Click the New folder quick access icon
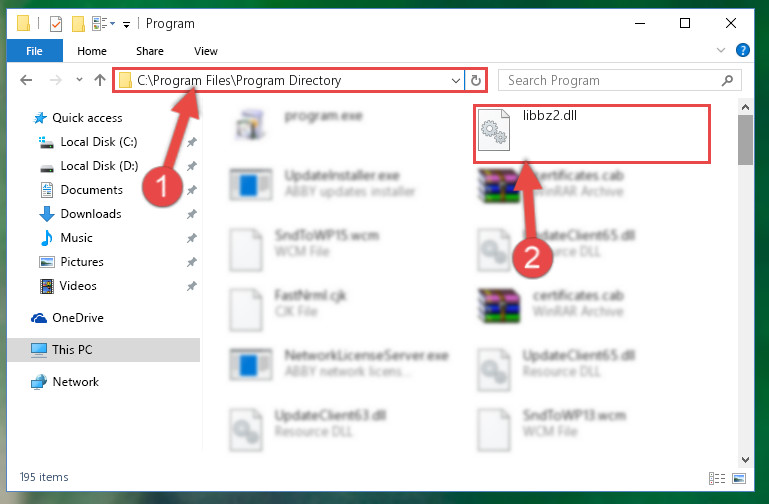Viewport: 769px width, 504px height. click(x=78, y=23)
